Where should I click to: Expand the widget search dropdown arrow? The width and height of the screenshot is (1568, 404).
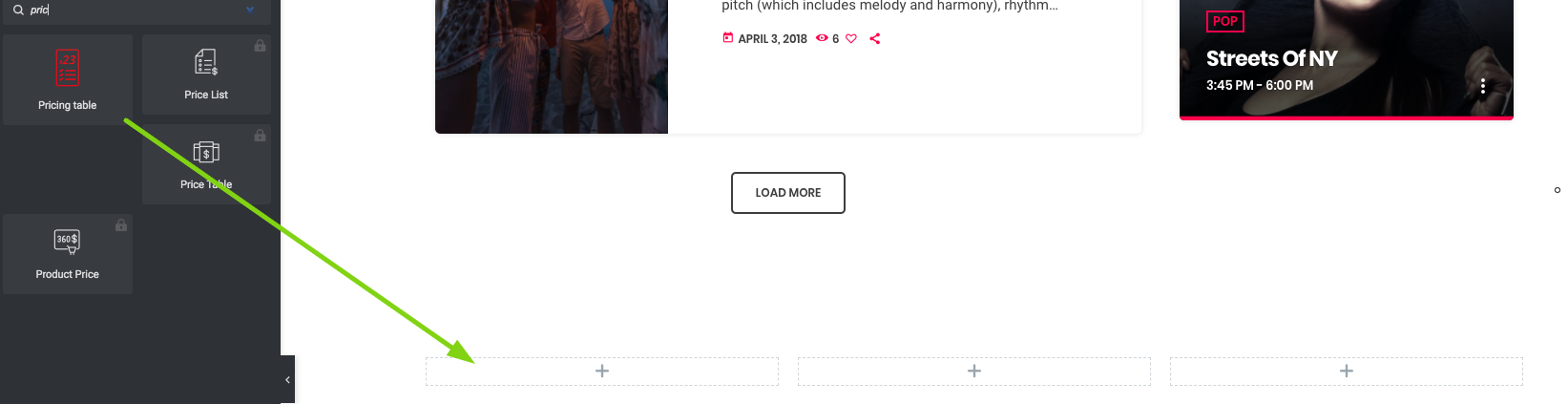click(250, 10)
